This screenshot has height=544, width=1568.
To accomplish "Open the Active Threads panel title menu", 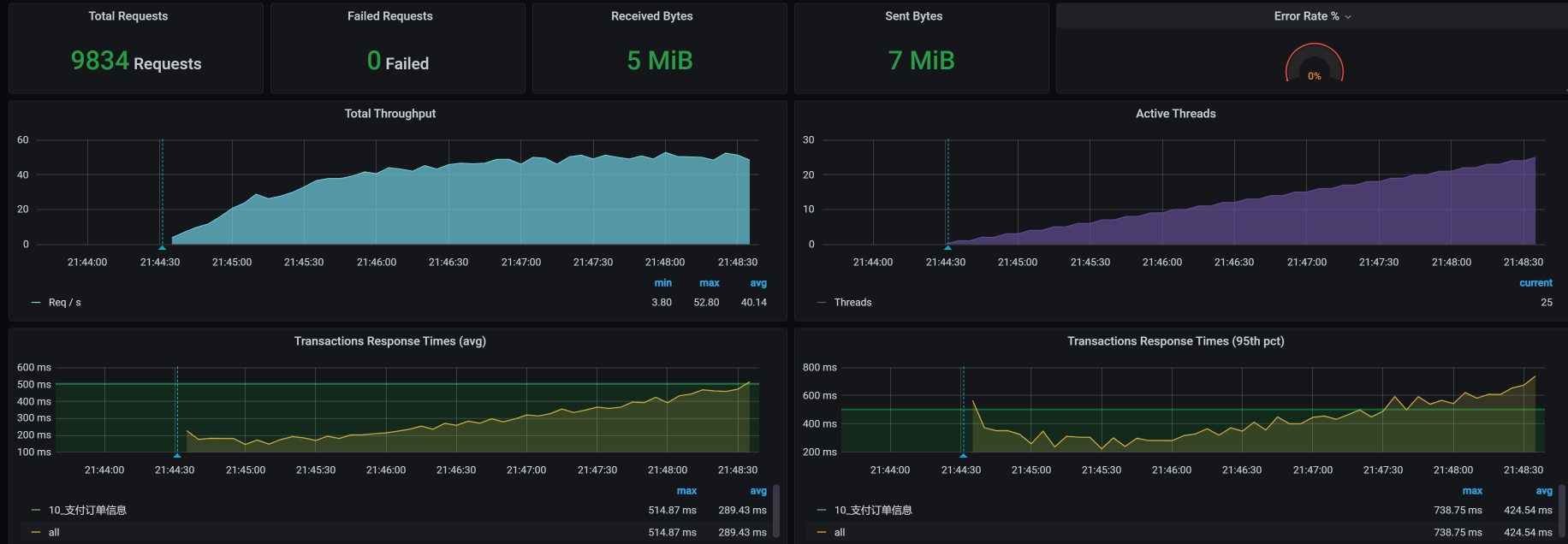I will pyautogui.click(x=1175, y=114).
